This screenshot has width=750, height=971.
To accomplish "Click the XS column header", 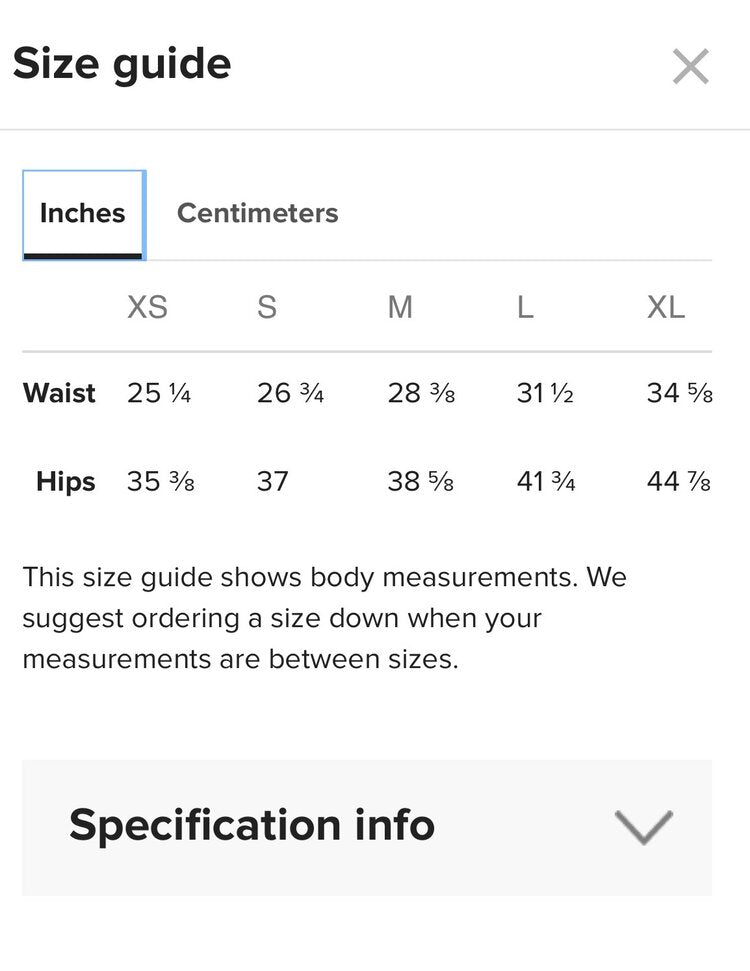I will coord(147,307).
